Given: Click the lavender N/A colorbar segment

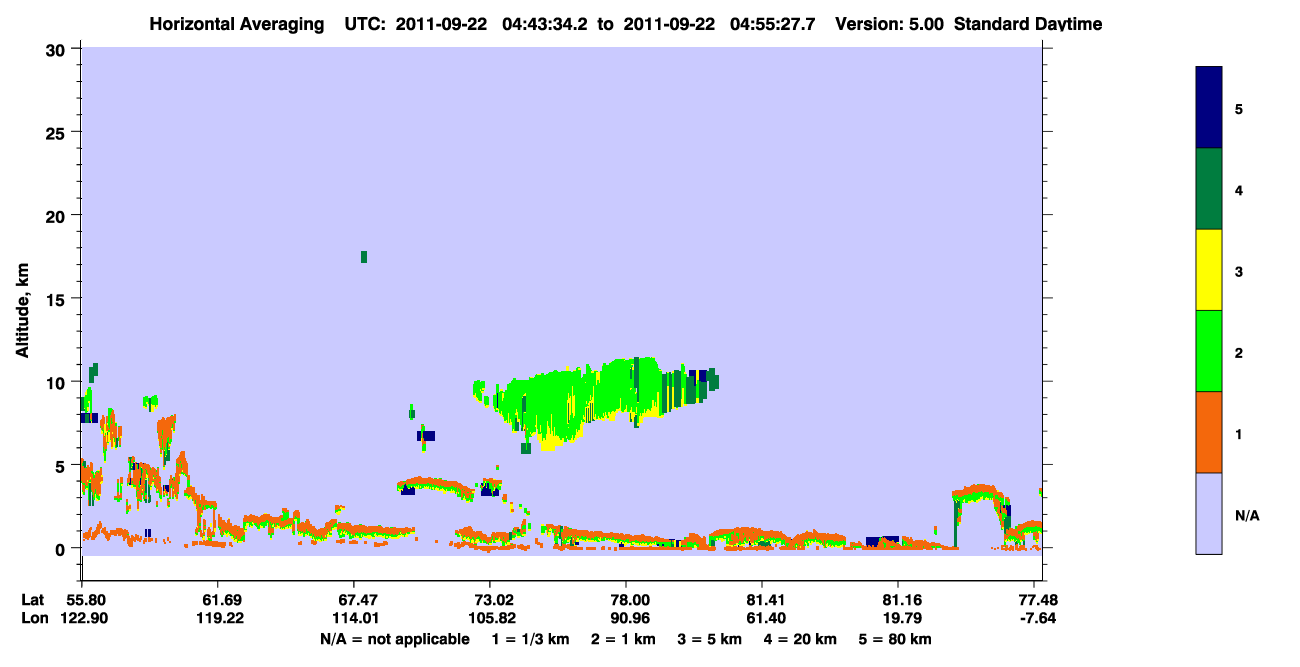Looking at the screenshot, I should tap(1209, 513).
